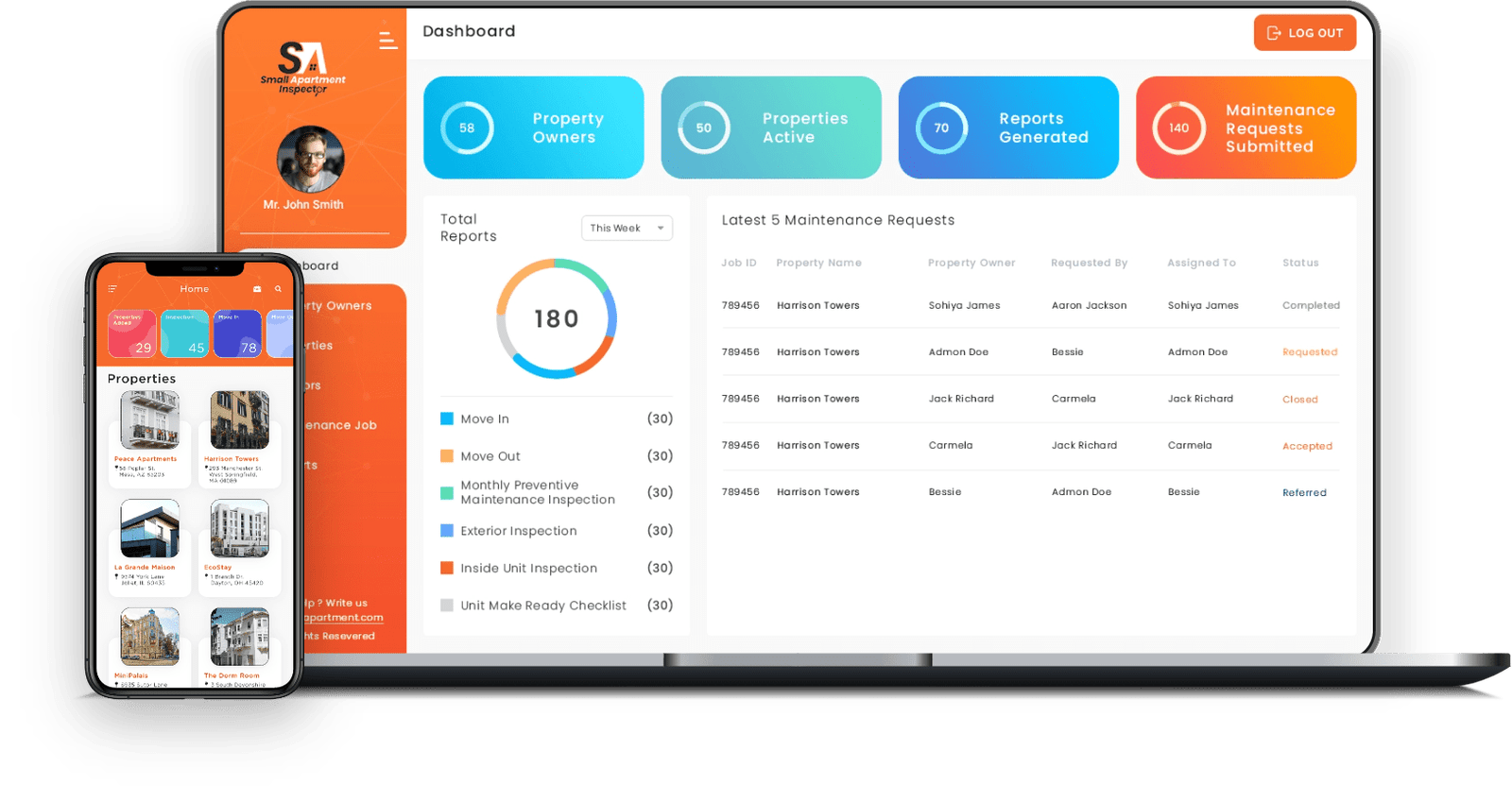Tap the Inspection 45 card on phone
The height and width of the screenshot is (802, 1512).
184,333
